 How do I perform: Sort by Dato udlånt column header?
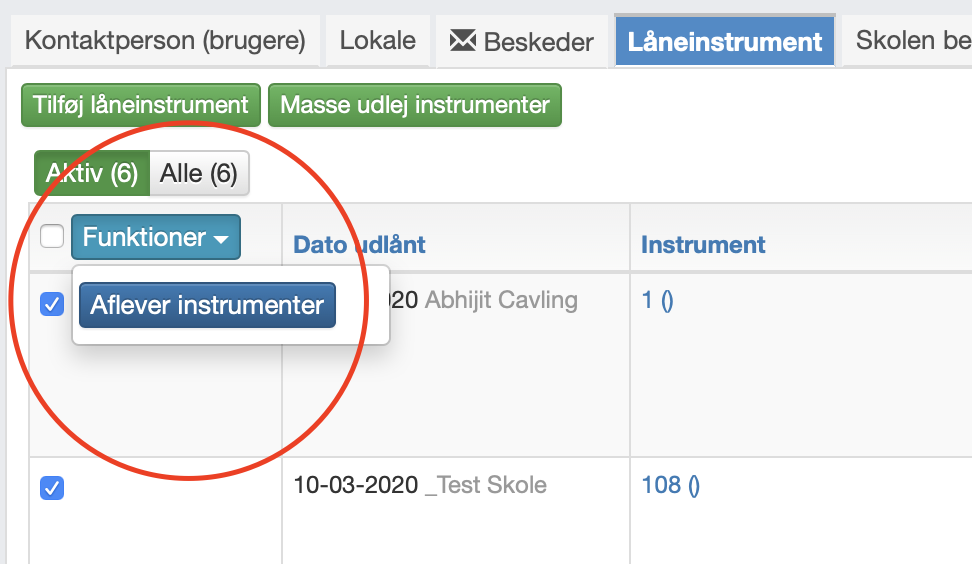pyautogui.click(x=359, y=245)
